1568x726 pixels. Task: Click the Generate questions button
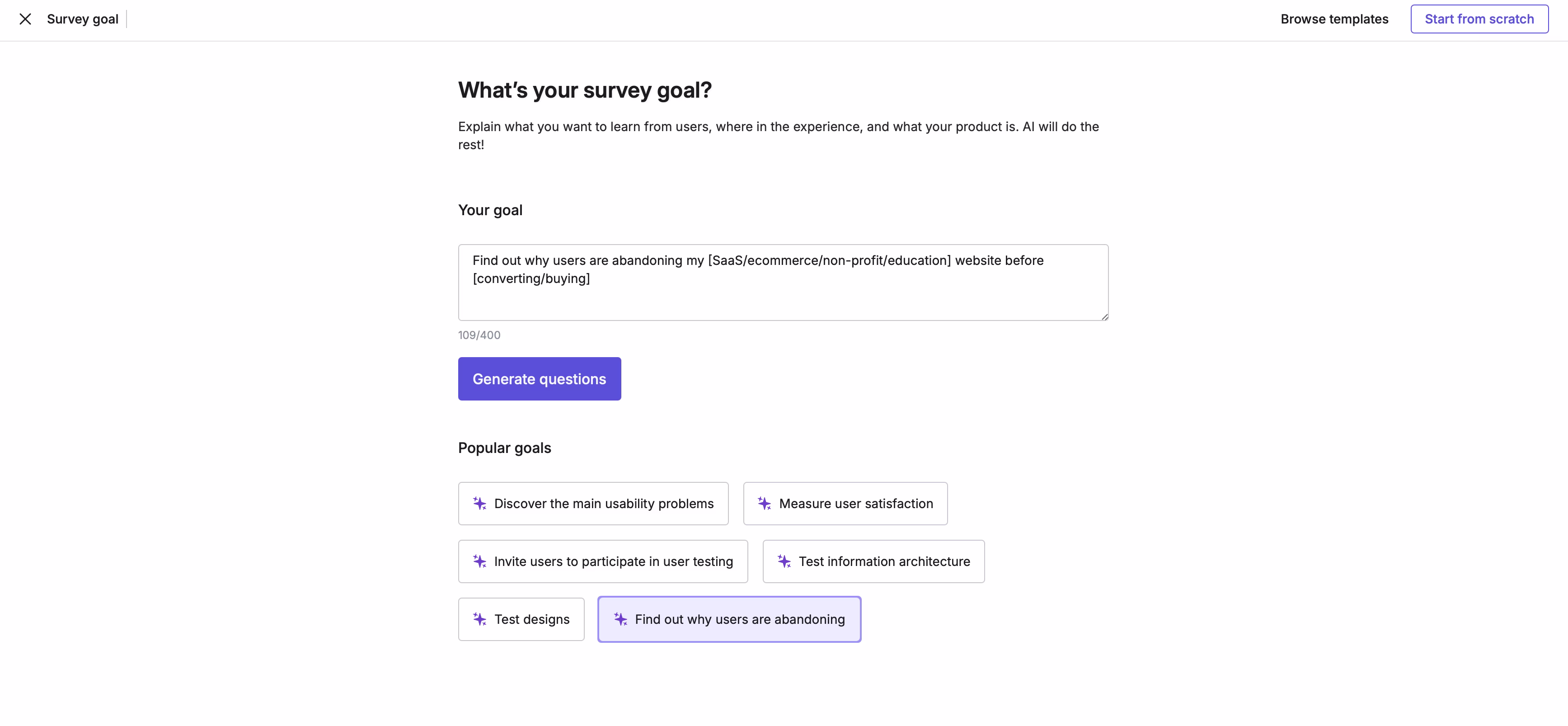(x=539, y=378)
